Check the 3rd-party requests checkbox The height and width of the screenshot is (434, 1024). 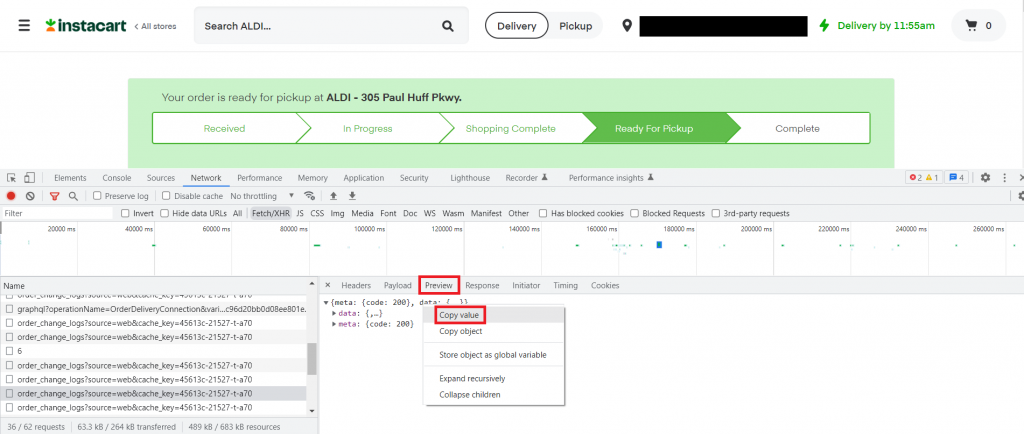[x=716, y=213]
